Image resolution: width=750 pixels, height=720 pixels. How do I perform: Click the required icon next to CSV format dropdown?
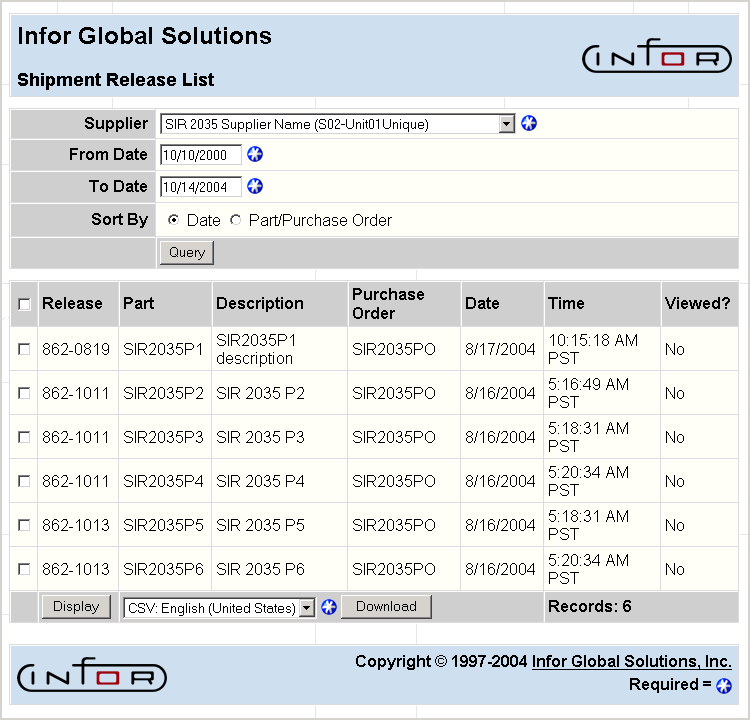pos(328,607)
